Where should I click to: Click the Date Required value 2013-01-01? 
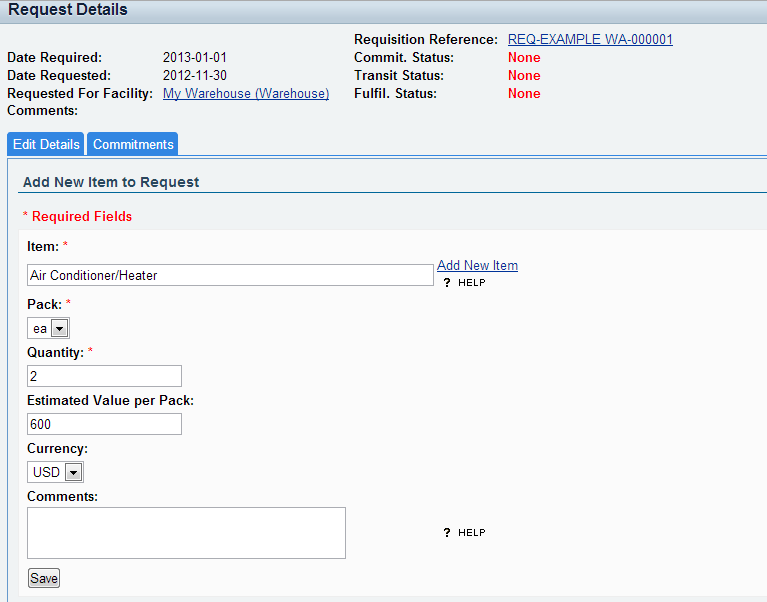(x=201, y=57)
